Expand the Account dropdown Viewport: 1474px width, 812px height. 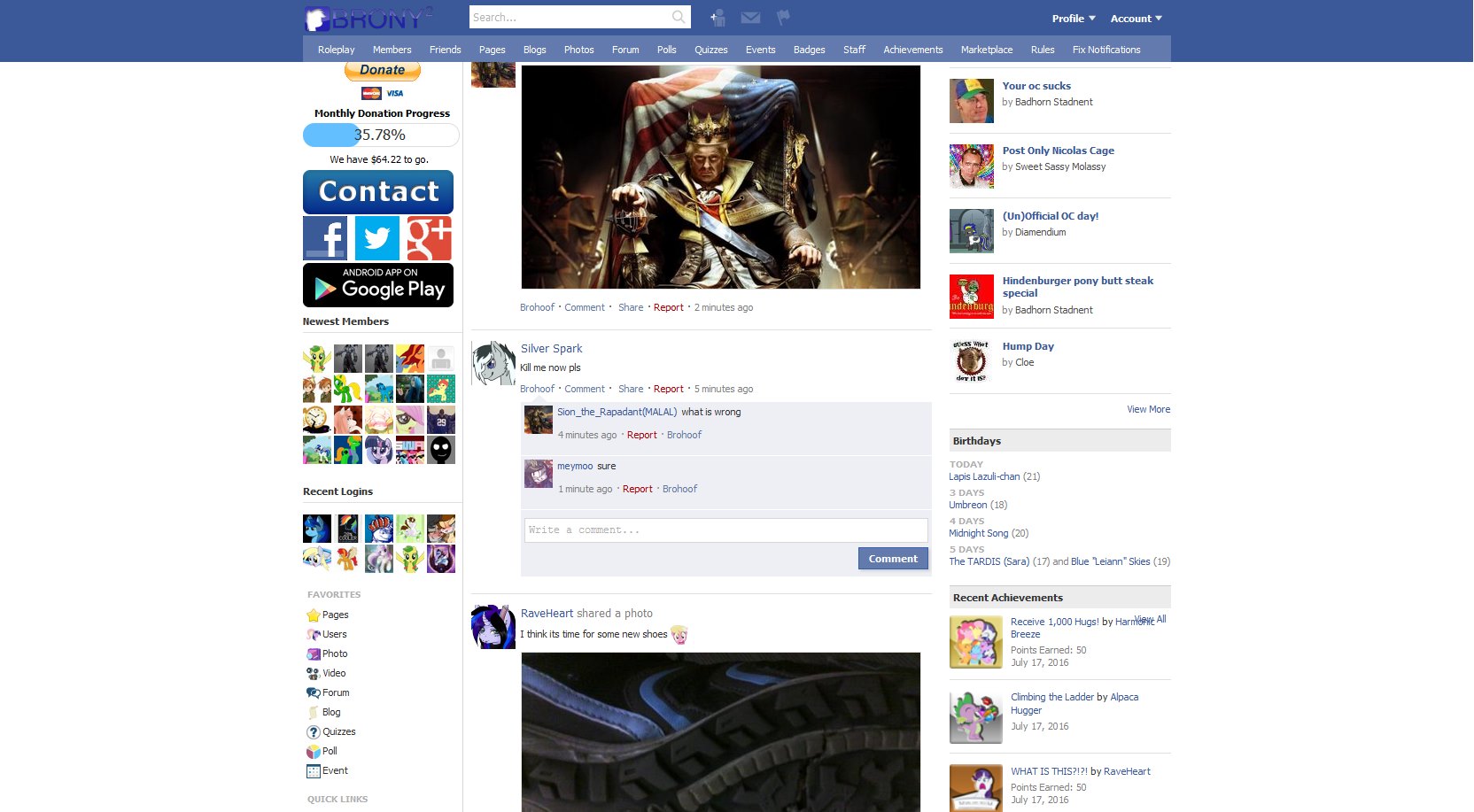[1137, 19]
